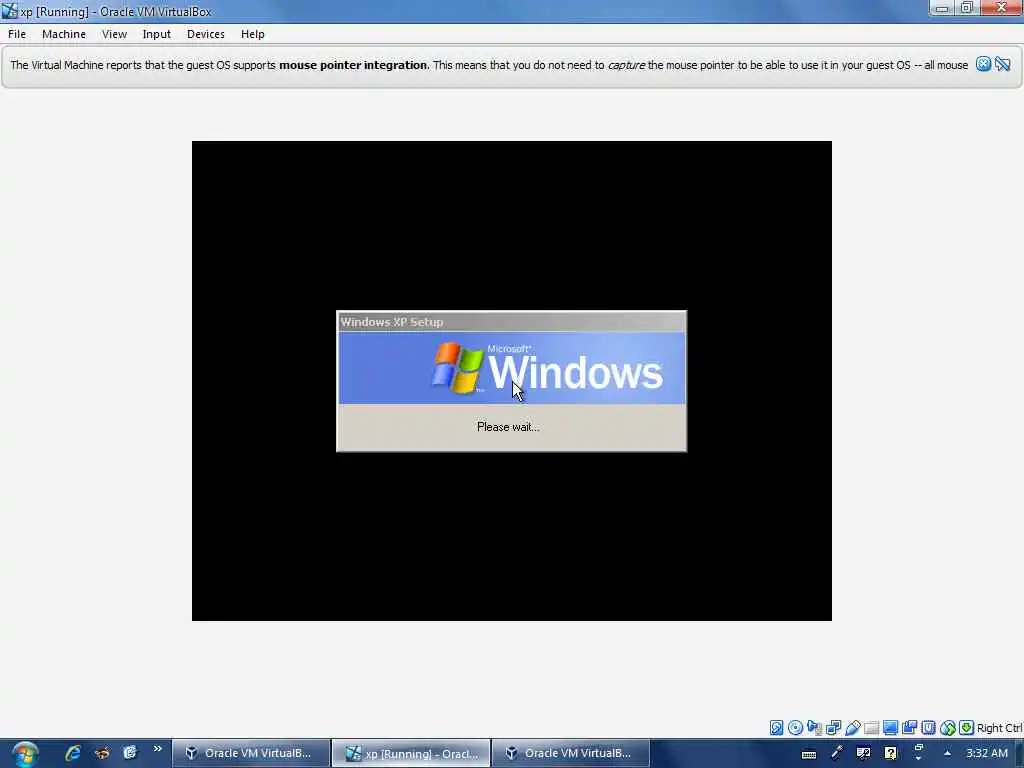Click the help question mark tray icon
The width and height of the screenshot is (1024, 768).
[890, 753]
